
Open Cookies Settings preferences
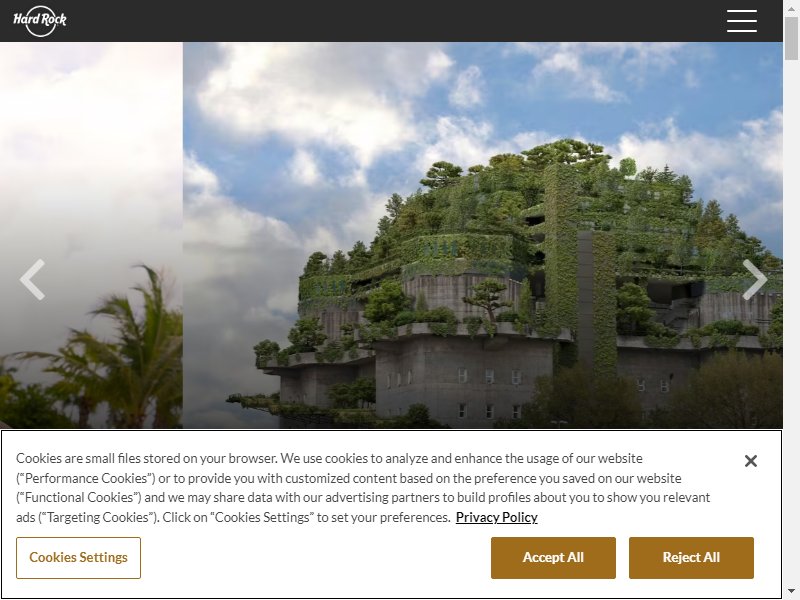coord(78,558)
